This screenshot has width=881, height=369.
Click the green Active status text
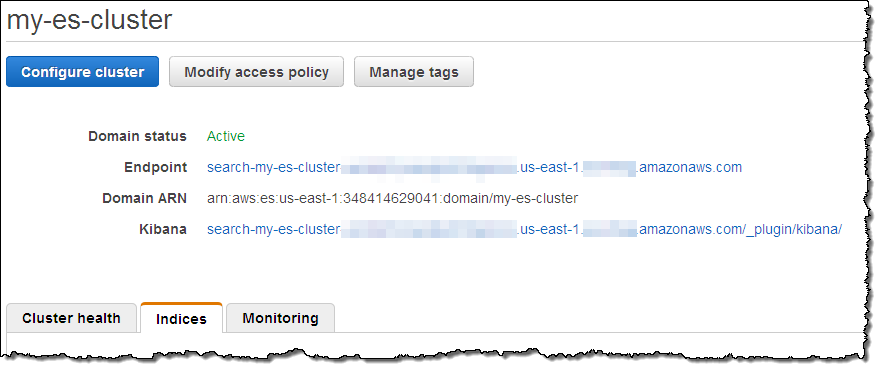pyautogui.click(x=226, y=136)
